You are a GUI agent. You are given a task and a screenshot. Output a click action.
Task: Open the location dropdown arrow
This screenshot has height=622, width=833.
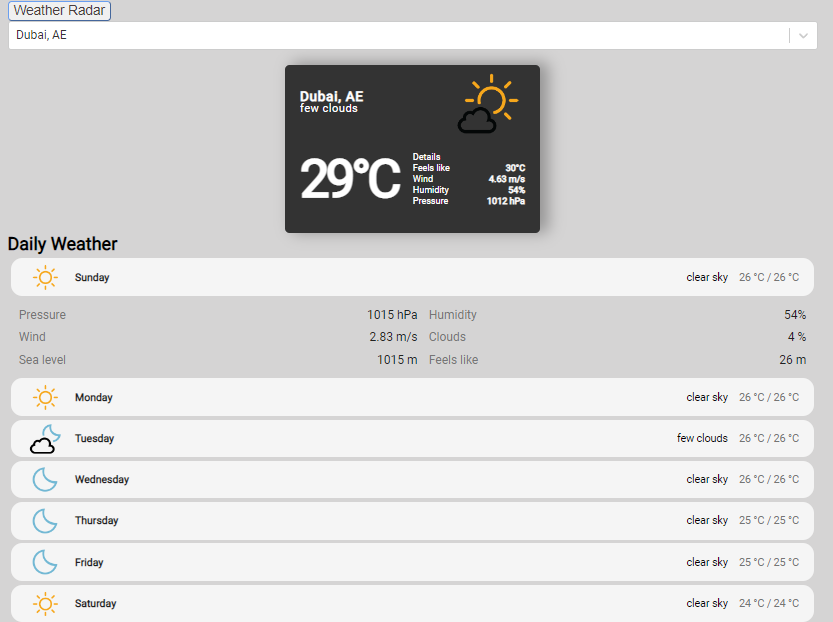click(x=803, y=35)
